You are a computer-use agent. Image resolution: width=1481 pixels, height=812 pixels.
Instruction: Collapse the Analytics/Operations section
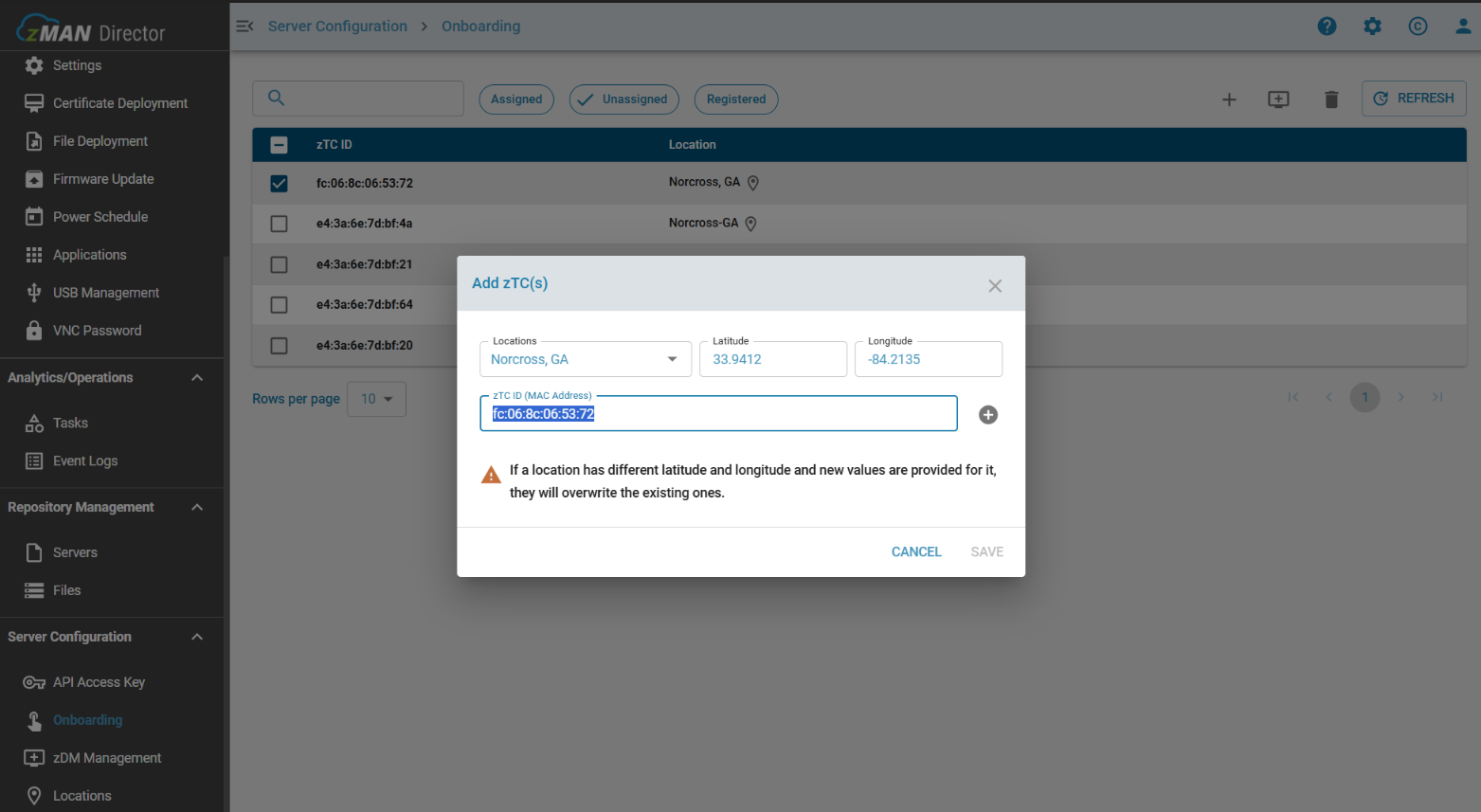coord(197,378)
